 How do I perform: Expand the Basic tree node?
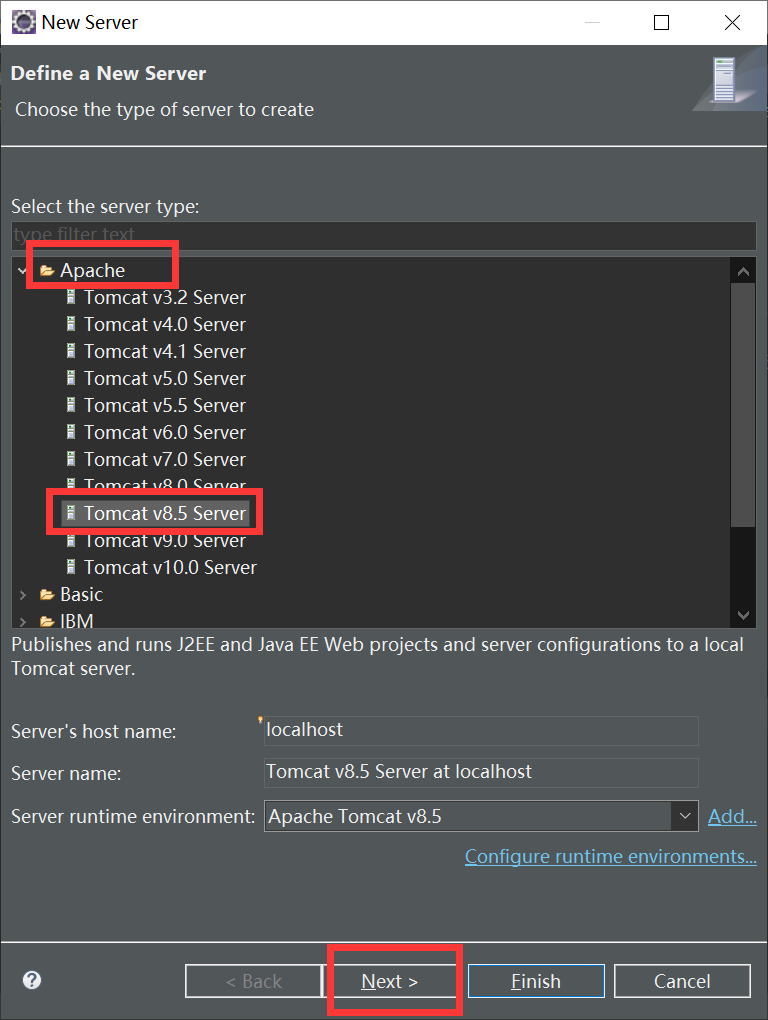tap(23, 595)
